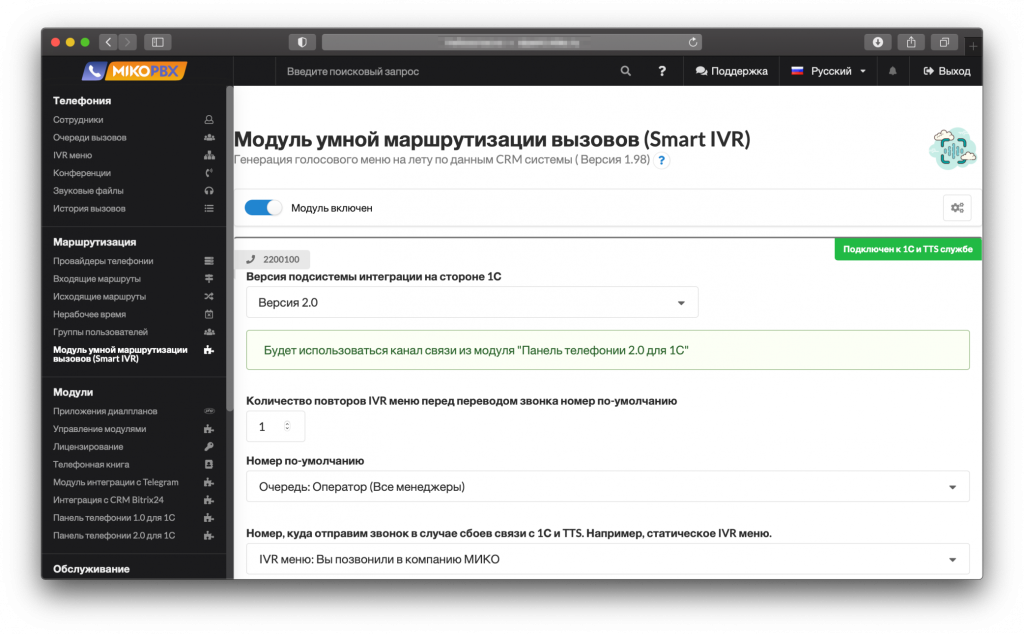Image resolution: width=1024 pixels, height=634 pixels.
Task: Click blue version info question icon
Action: [x=662, y=160]
